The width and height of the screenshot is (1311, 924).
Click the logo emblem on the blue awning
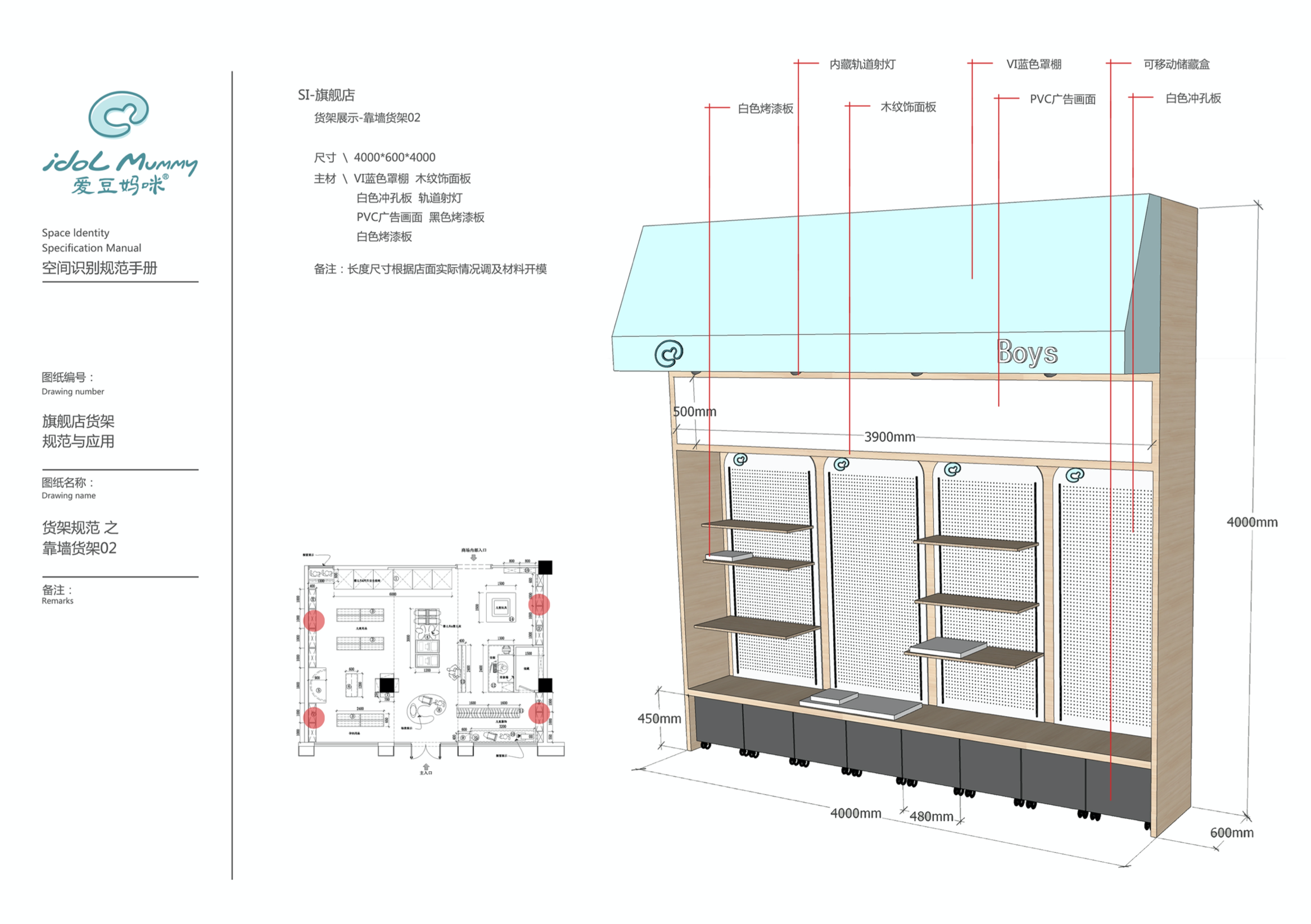(x=668, y=354)
